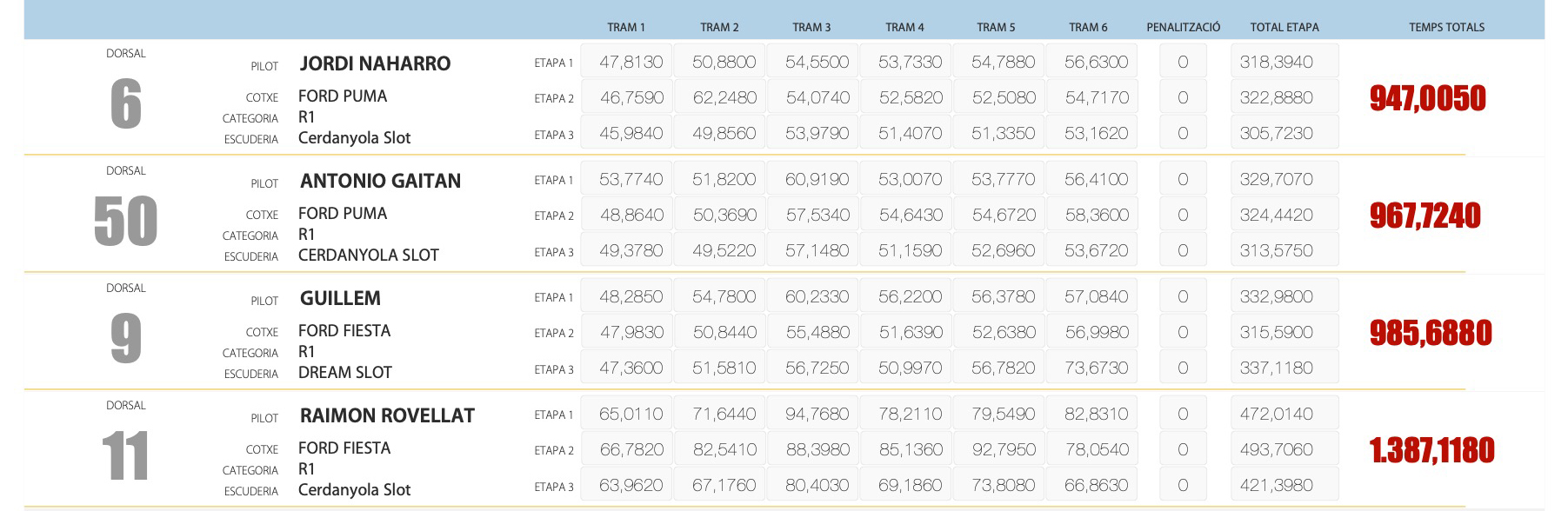
Task: Select pilot name JORDI NAHARRO
Action: pos(375,63)
